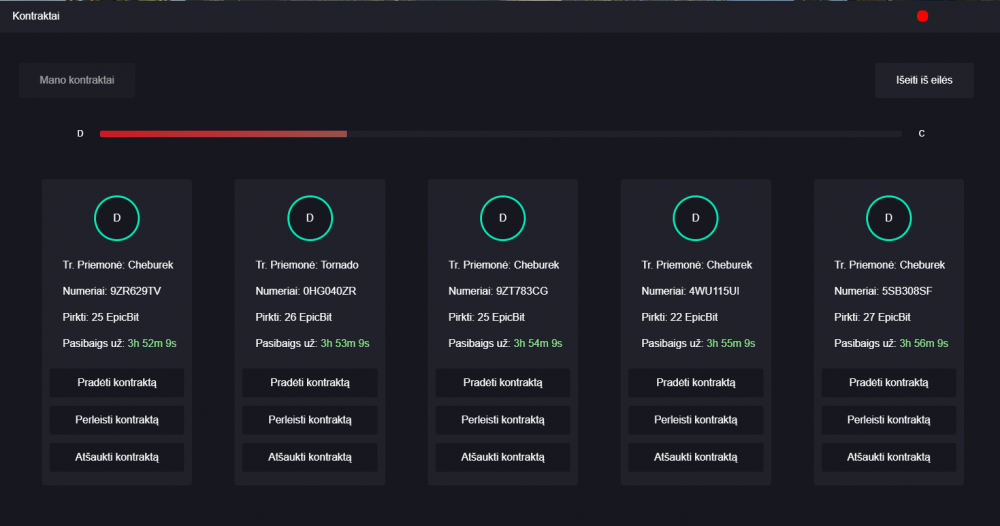Open the Mano kontraktai tab
This screenshot has width=1000, height=526.
point(77,80)
